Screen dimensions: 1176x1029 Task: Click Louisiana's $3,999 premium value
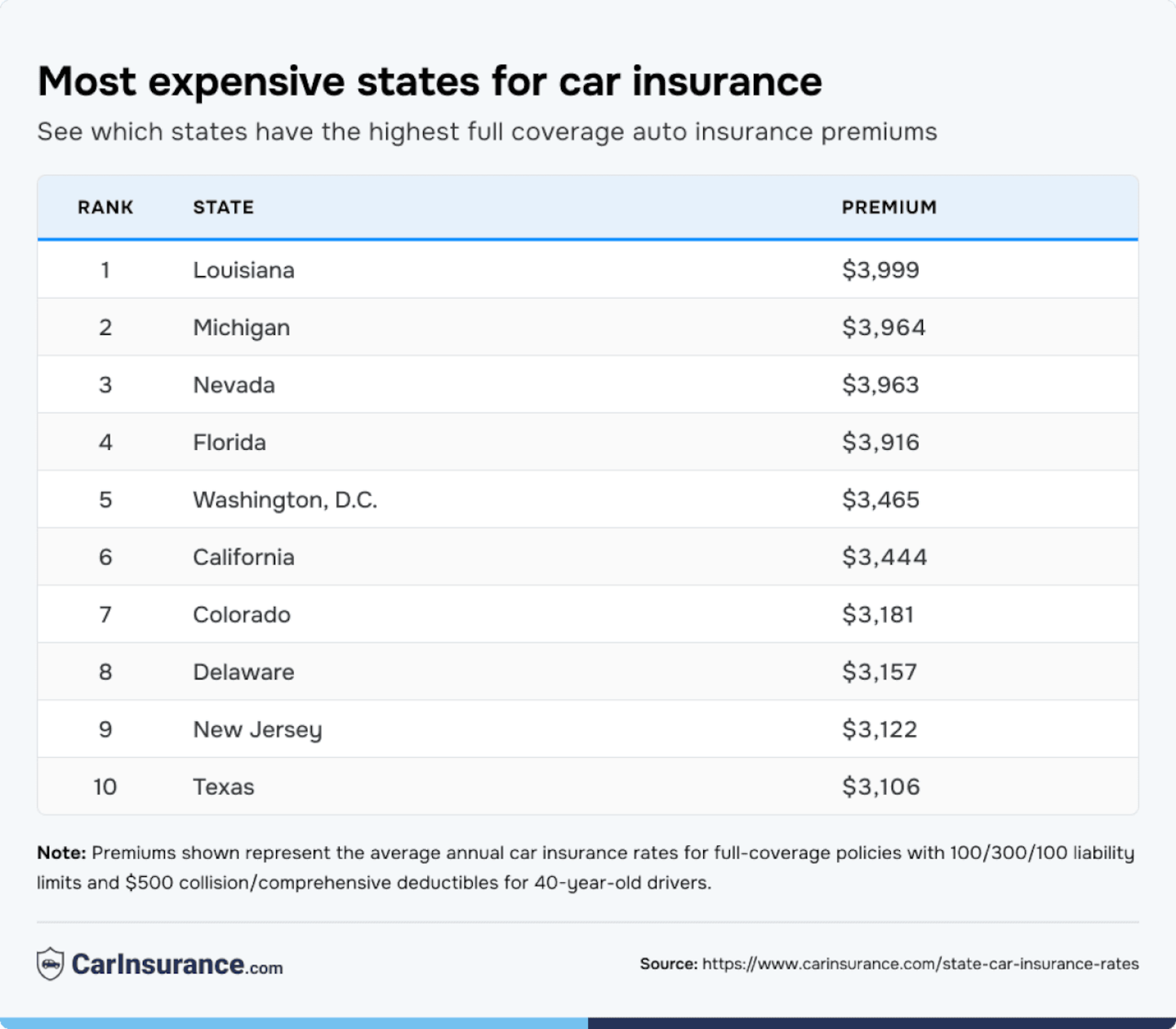tap(880, 270)
